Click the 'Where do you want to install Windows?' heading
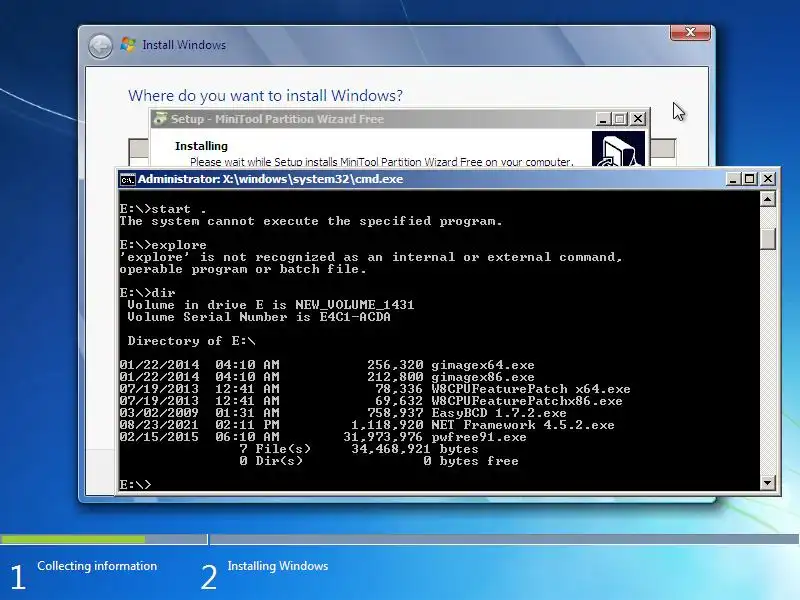 point(265,95)
